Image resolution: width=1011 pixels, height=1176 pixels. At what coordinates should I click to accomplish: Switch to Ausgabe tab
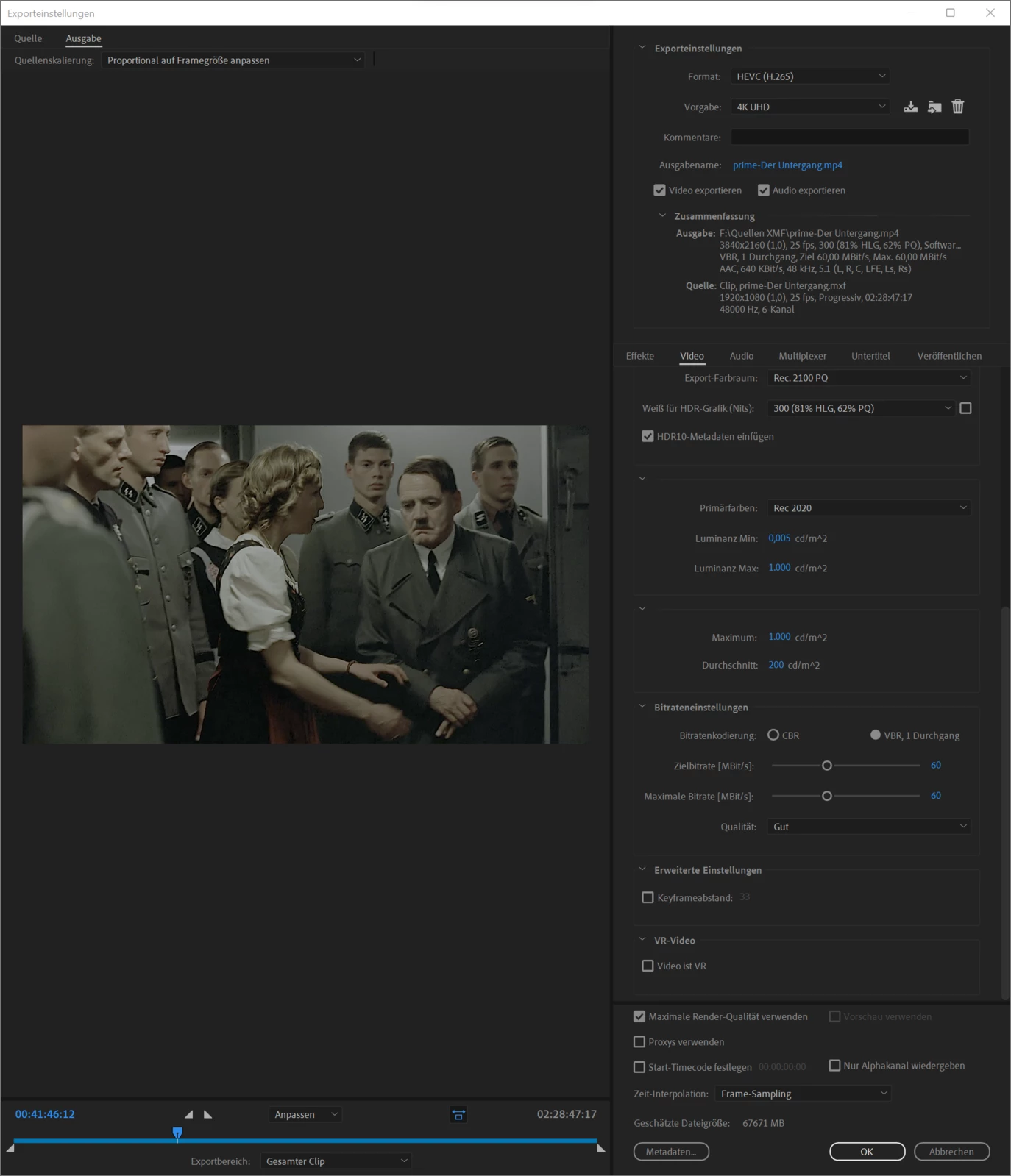coord(83,38)
